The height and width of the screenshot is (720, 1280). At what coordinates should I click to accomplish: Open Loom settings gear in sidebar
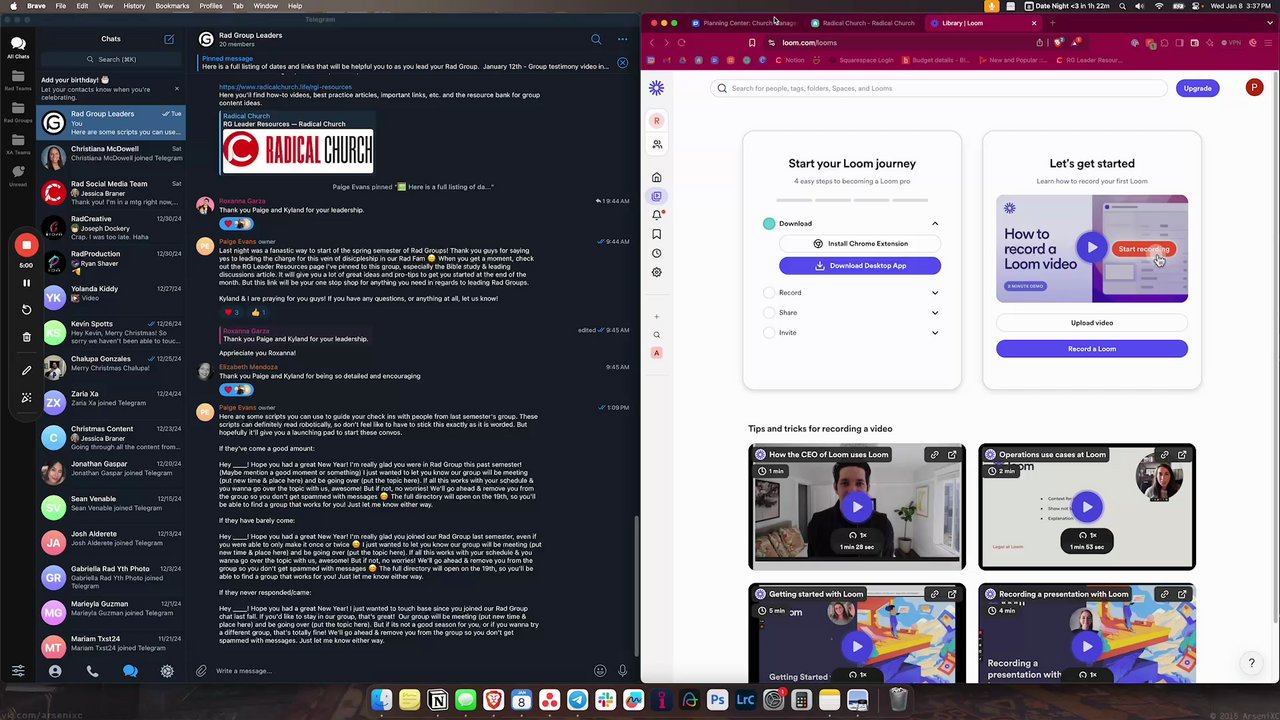[x=656, y=272]
